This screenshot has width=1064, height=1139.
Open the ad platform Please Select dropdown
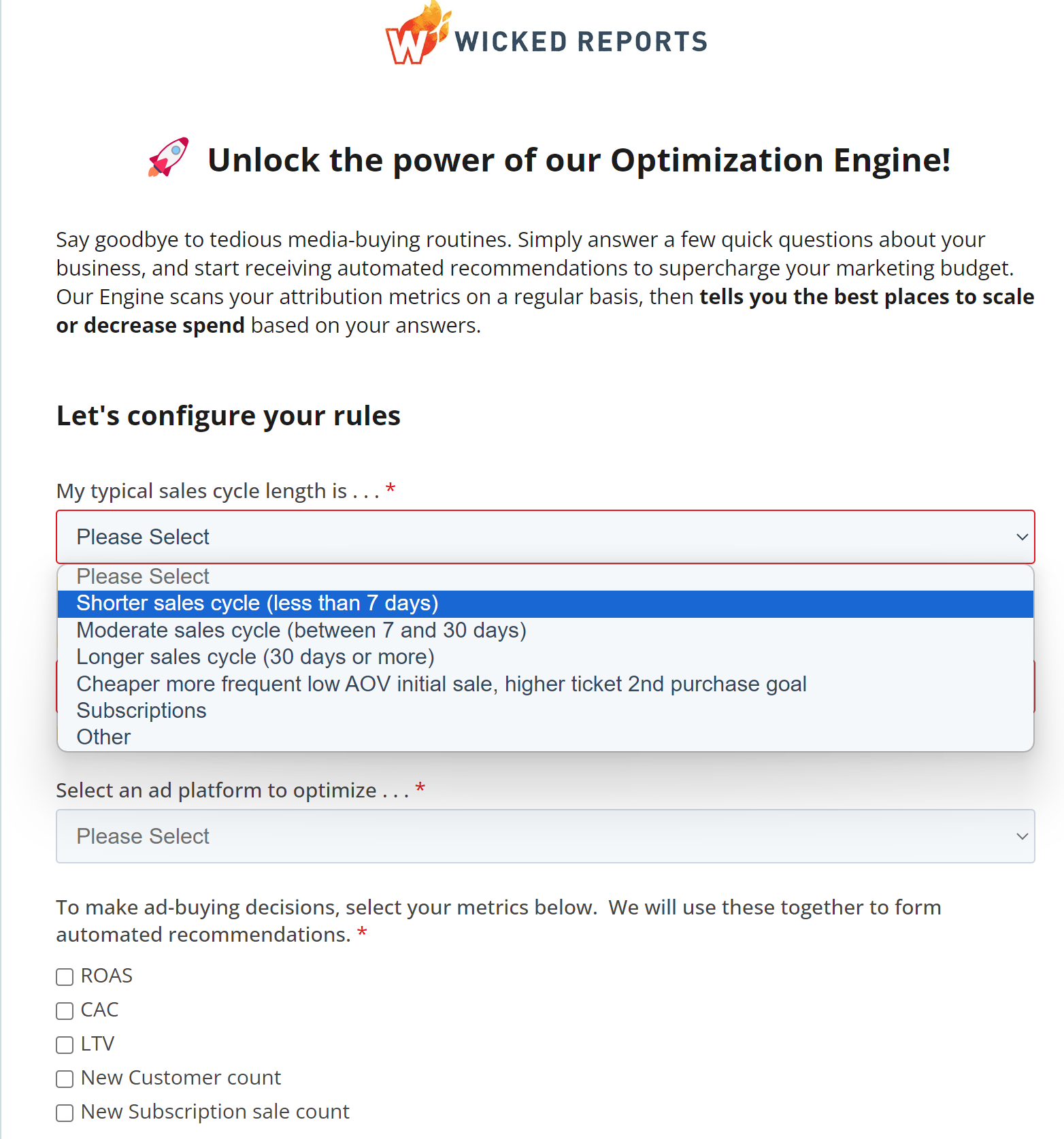click(x=544, y=836)
